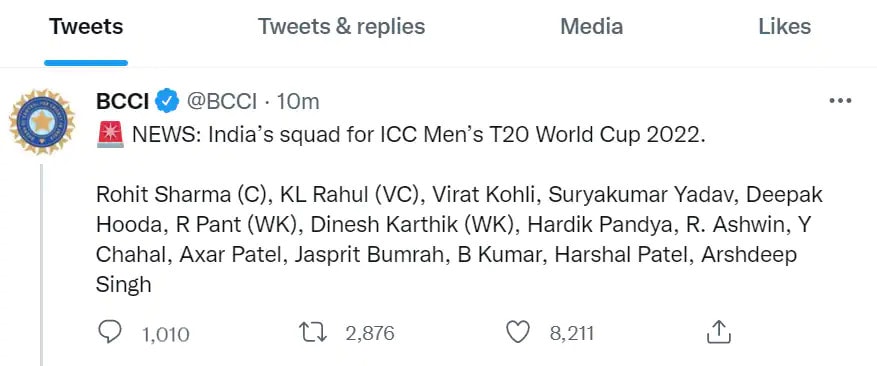Open the three-dot more options menu
877x366 pixels.
pyautogui.click(x=840, y=101)
